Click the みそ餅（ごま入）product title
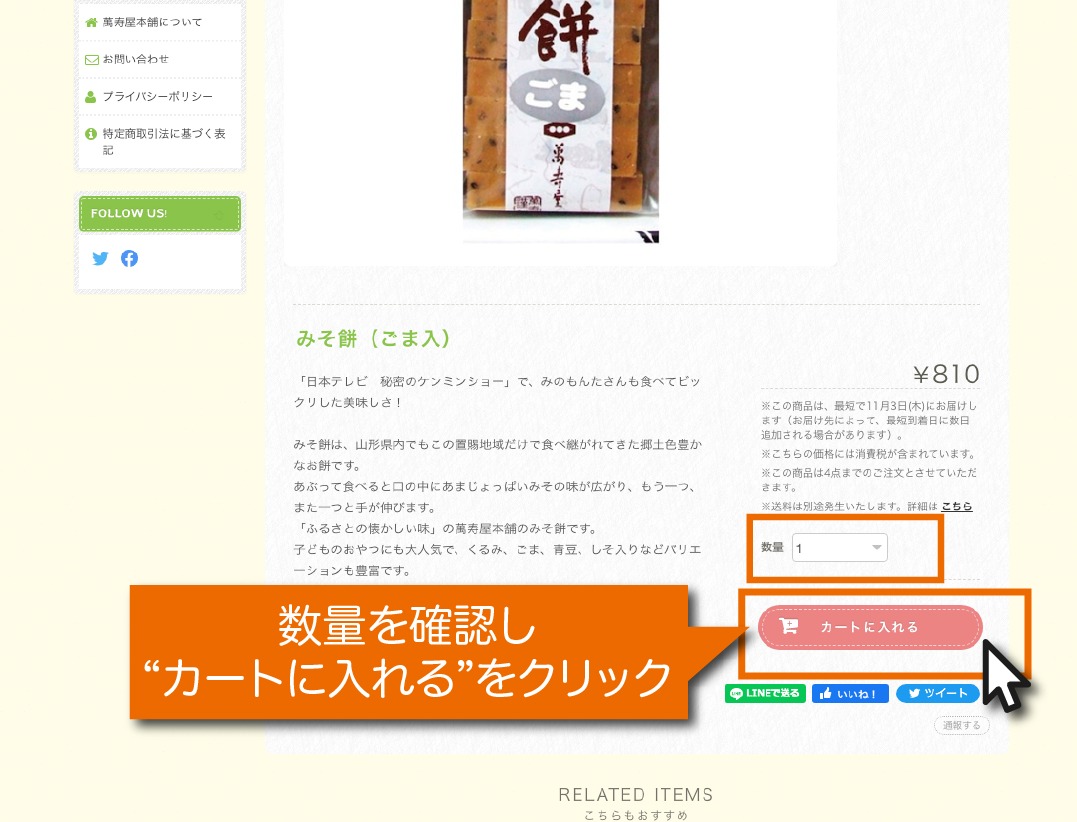This screenshot has height=822, width=1077. pyautogui.click(x=374, y=339)
